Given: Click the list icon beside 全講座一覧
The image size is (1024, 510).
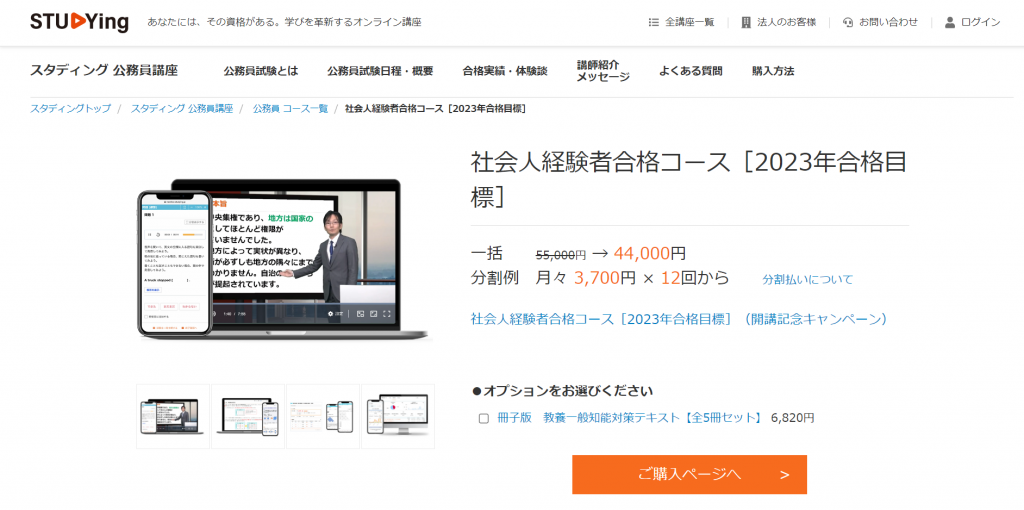Looking at the screenshot, I should [x=654, y=22].
